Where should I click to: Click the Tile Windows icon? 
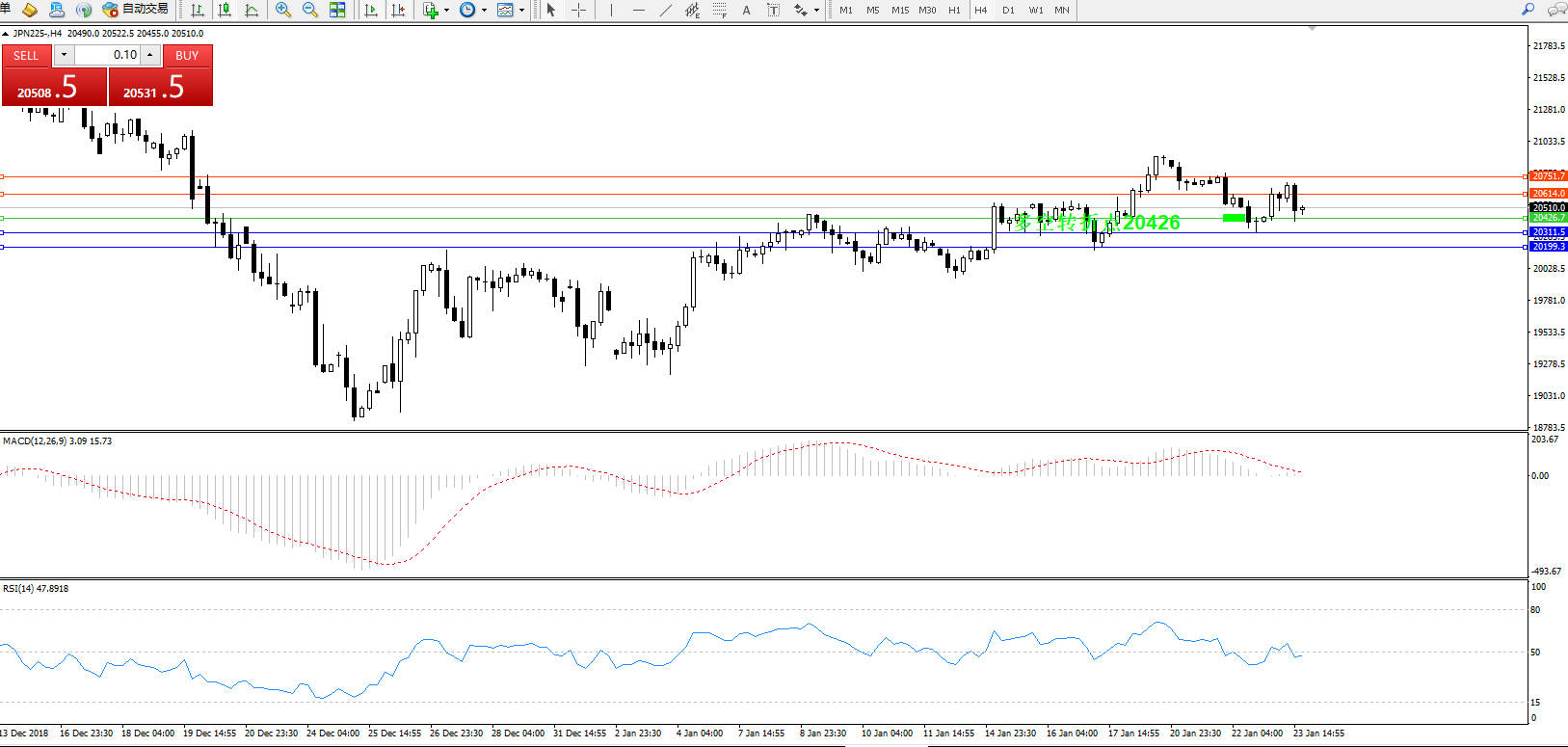coord(337,10)
